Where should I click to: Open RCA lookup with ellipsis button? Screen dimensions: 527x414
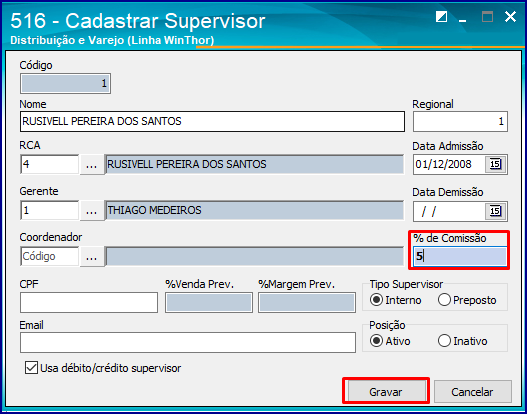(x=91, y=164)
